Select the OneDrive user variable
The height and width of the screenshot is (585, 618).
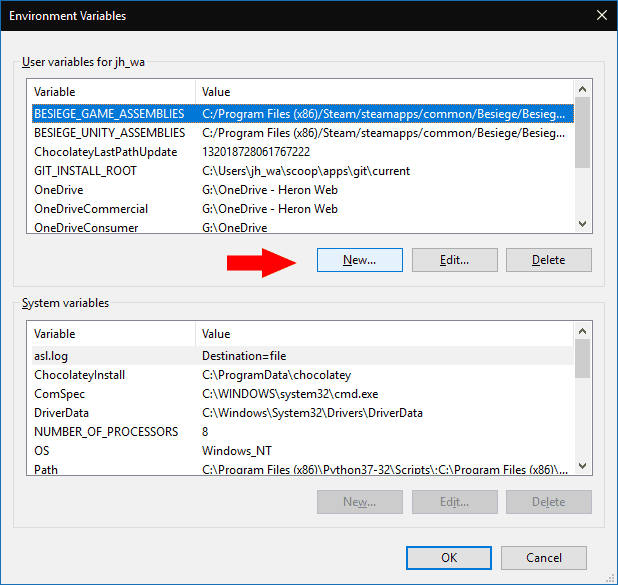[303, 190]
